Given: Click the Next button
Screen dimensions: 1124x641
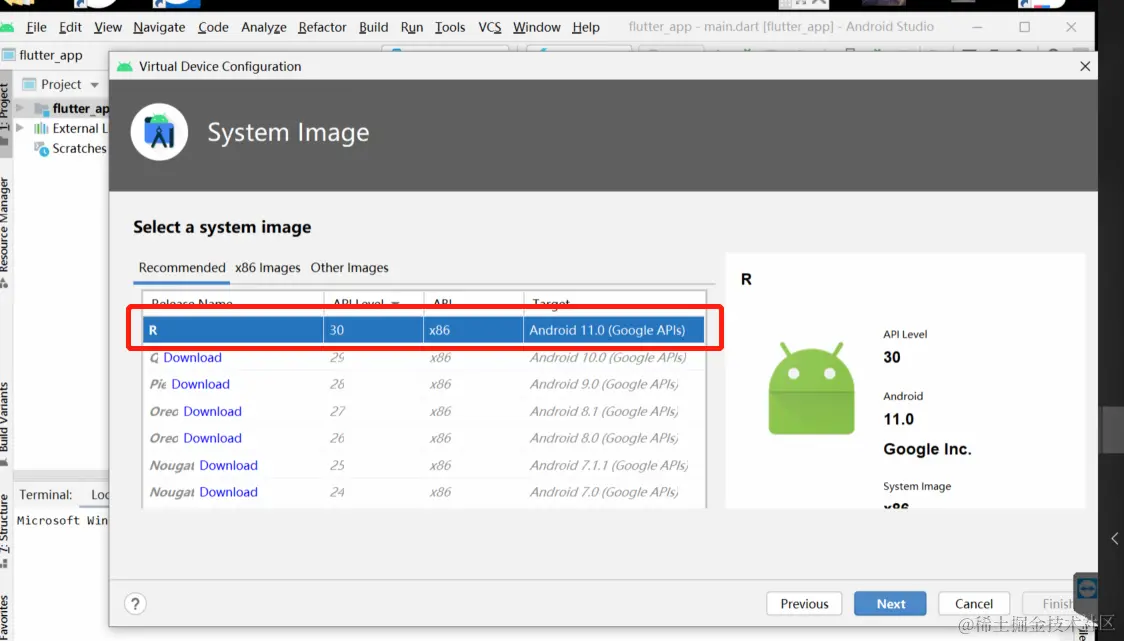Looking at the screenshot, I should (890, 604).
